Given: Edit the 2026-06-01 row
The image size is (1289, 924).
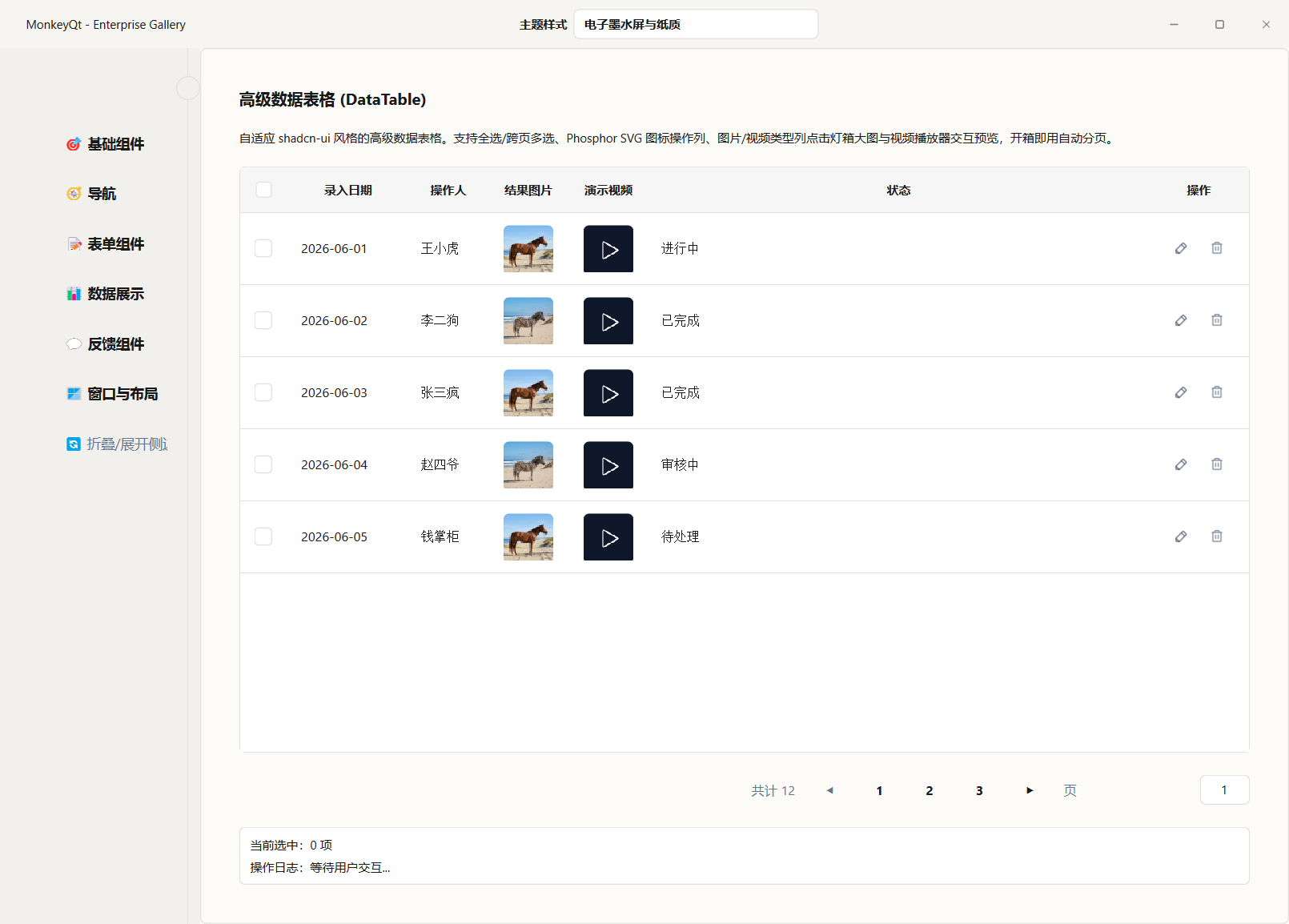Looking at the screenshot, I should coord(1181,248).
